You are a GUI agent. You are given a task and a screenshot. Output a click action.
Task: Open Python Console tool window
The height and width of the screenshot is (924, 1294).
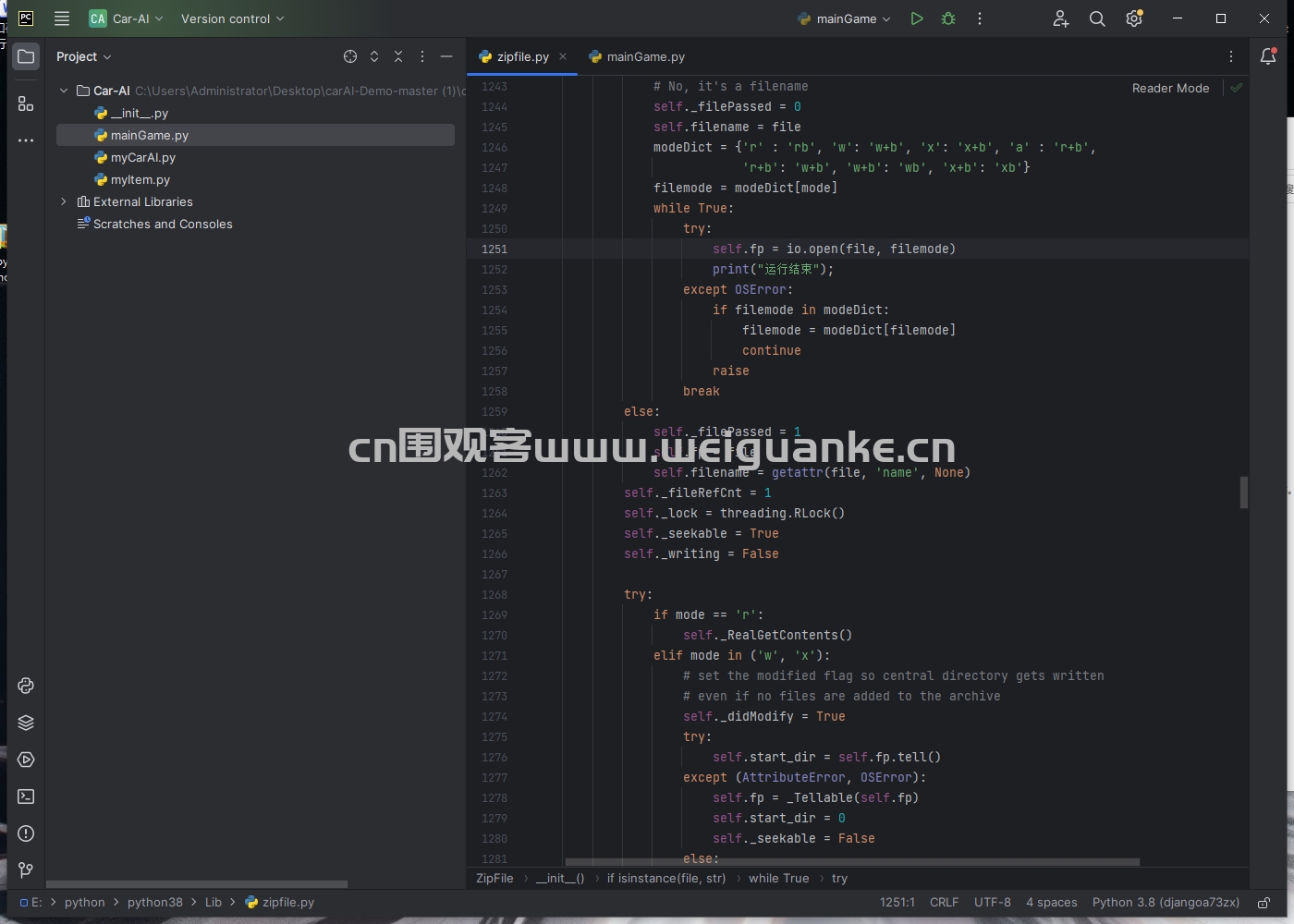click(26, 686)
